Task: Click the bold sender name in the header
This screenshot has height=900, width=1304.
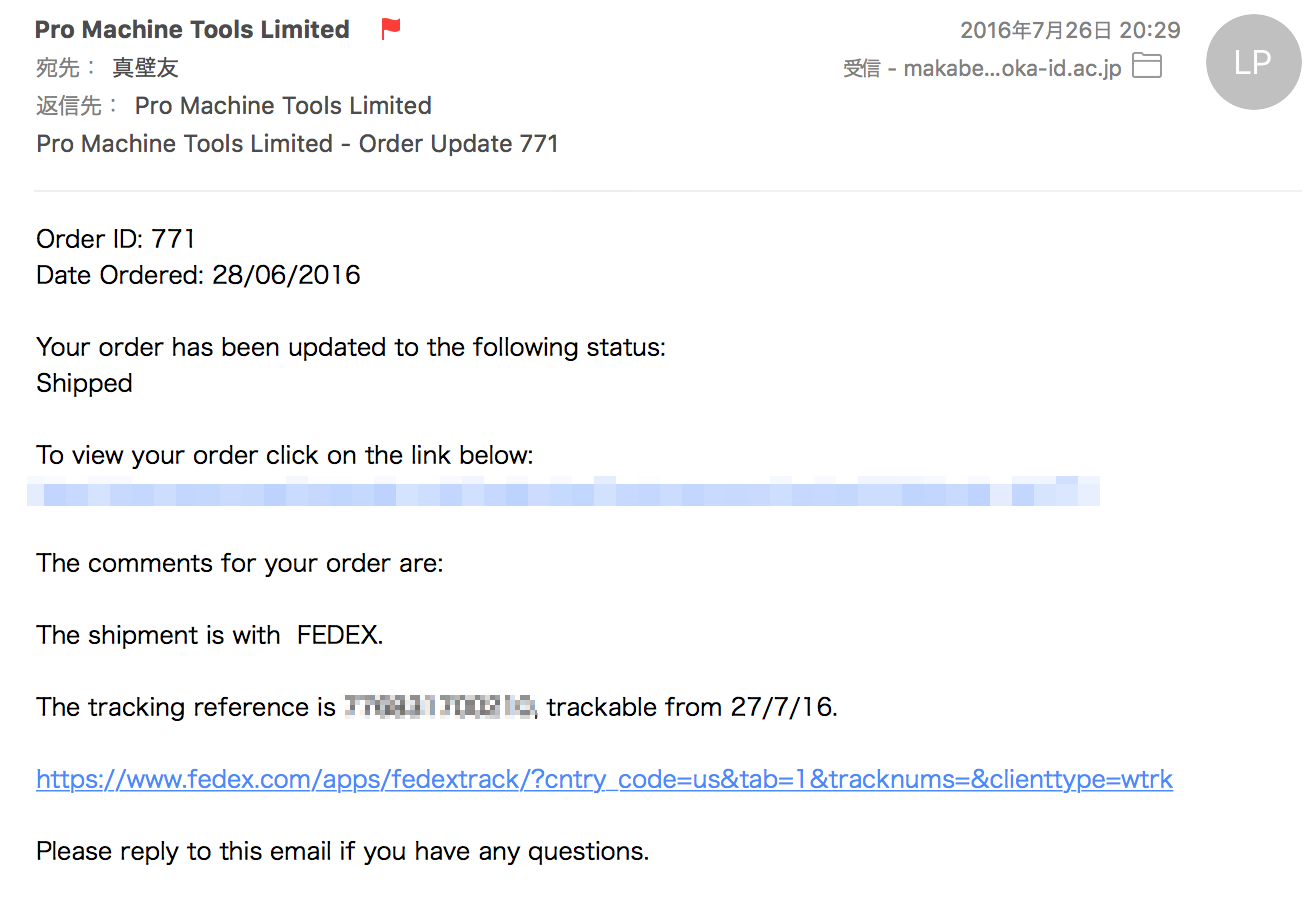Action: coord(192,30)
